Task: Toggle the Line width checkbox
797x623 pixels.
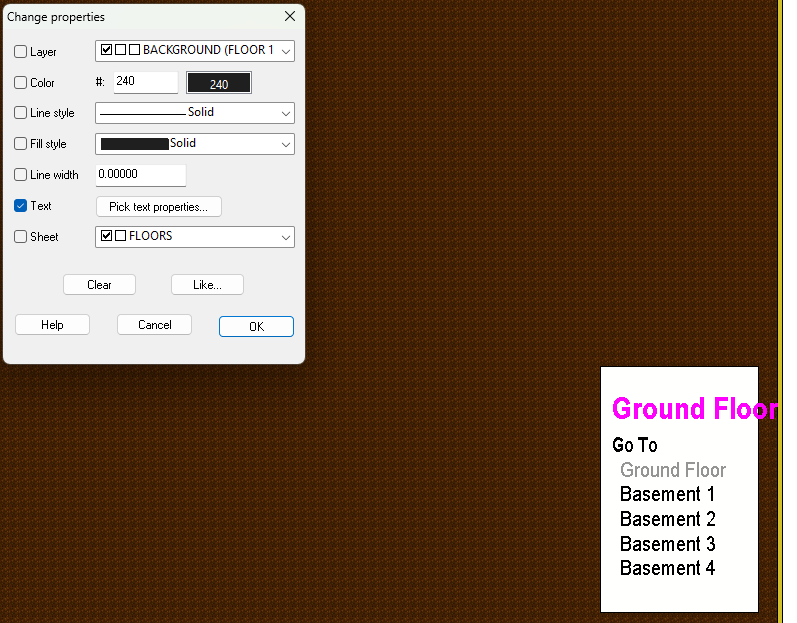Action: coord(21,175)
